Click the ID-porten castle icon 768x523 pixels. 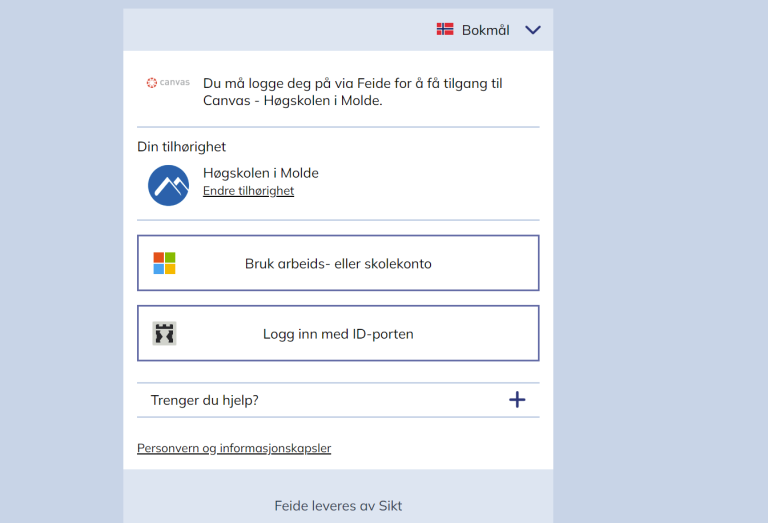(x=164, y=334)
